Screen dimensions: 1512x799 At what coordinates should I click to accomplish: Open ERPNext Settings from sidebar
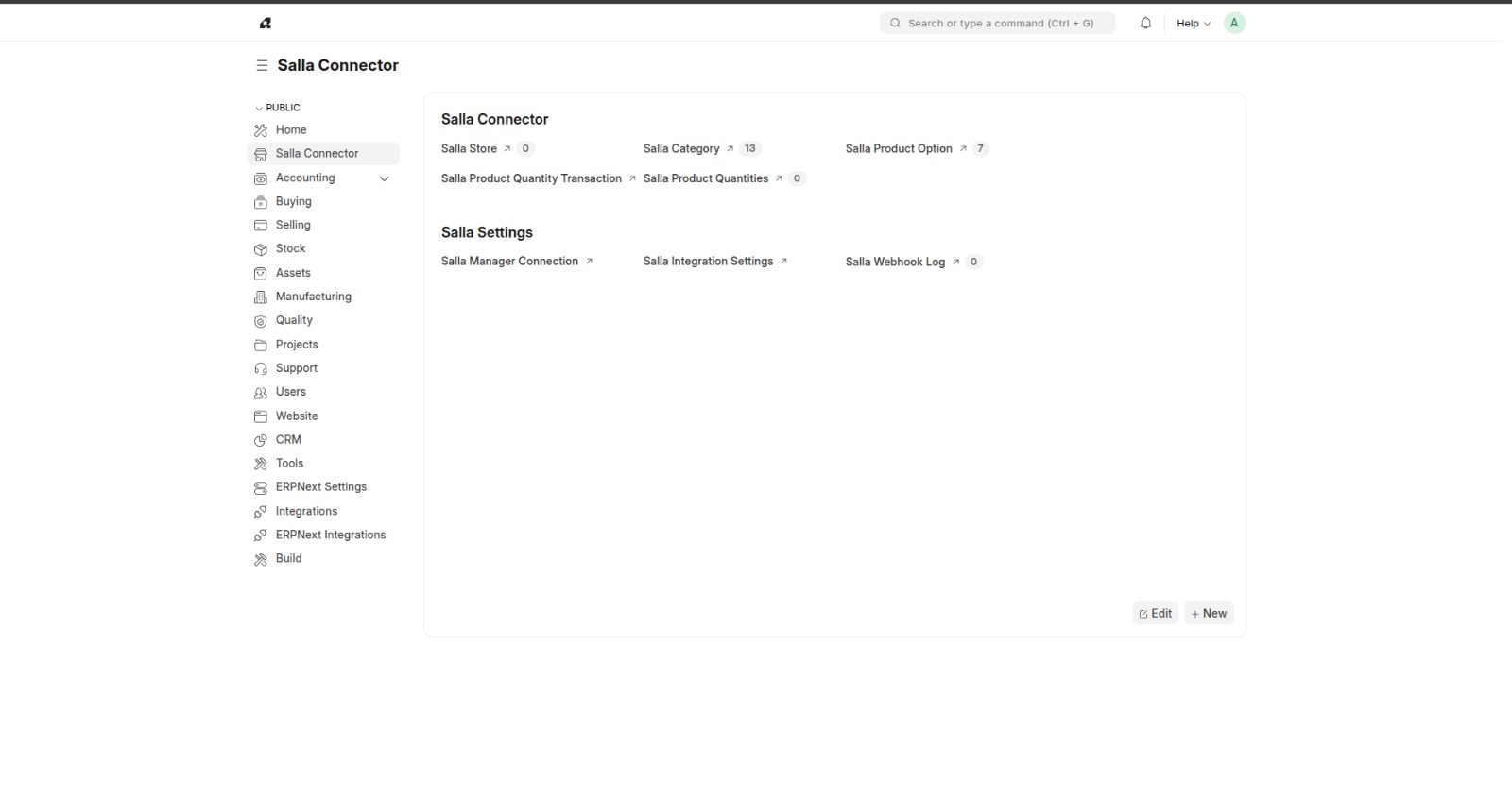[321, 487]
